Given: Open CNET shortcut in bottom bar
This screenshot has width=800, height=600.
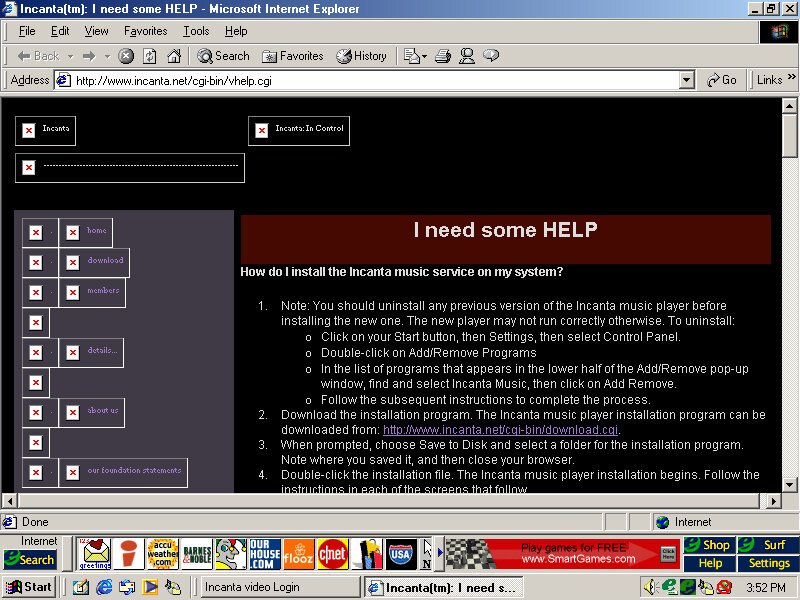Looking at the screenshot, I should click(x=332, y=553).
